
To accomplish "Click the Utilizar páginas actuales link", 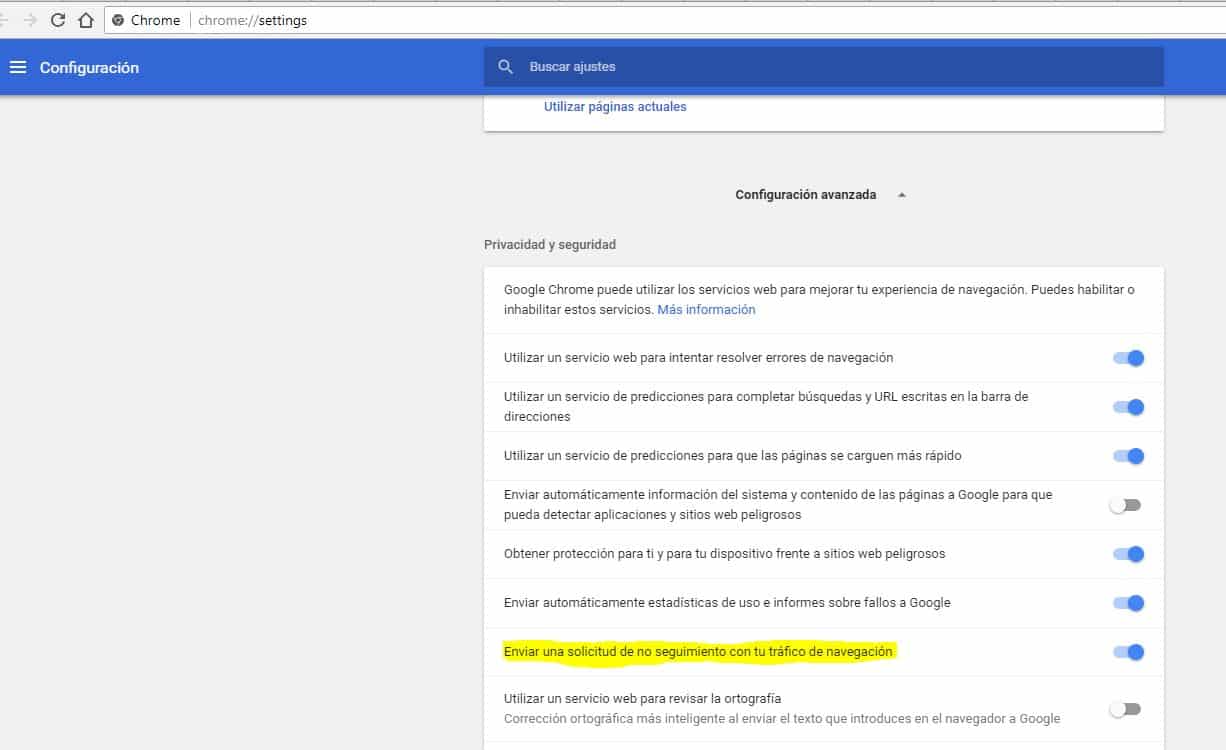I will [615, 106].
